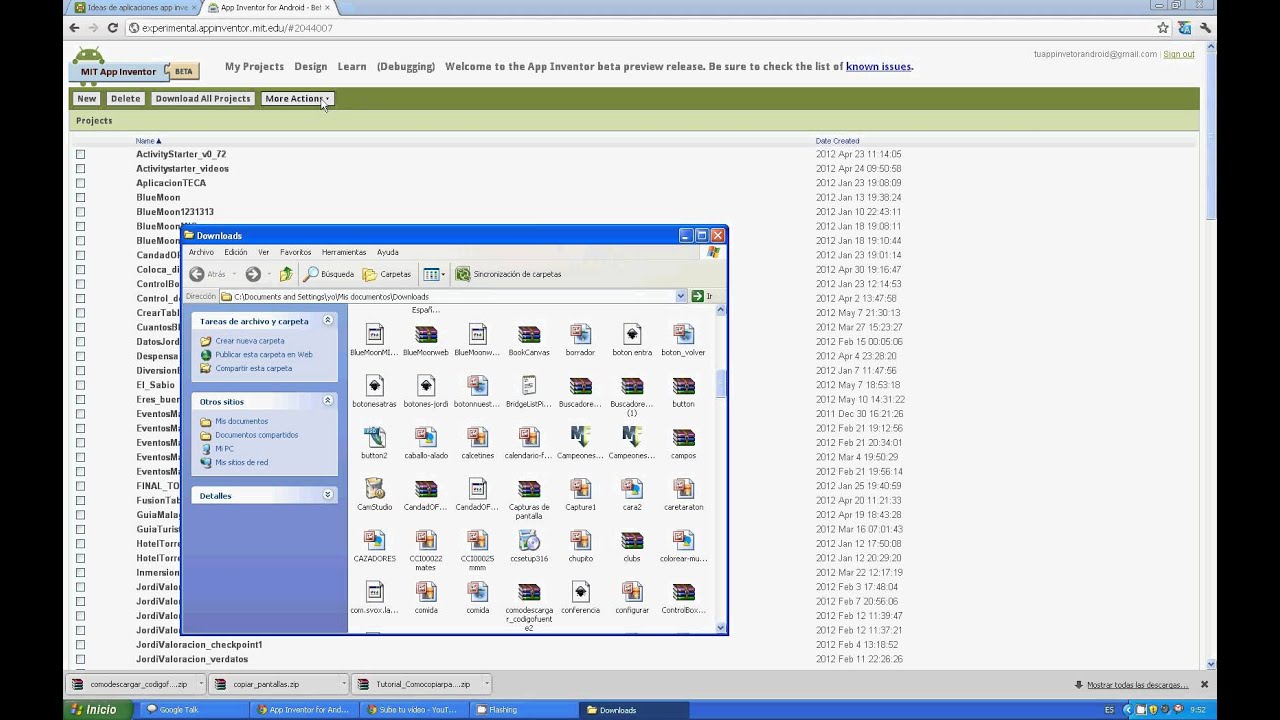1280x720 pixels.
Task: Collapse the Otros sitios panel
Action: (x=327, y=401)
